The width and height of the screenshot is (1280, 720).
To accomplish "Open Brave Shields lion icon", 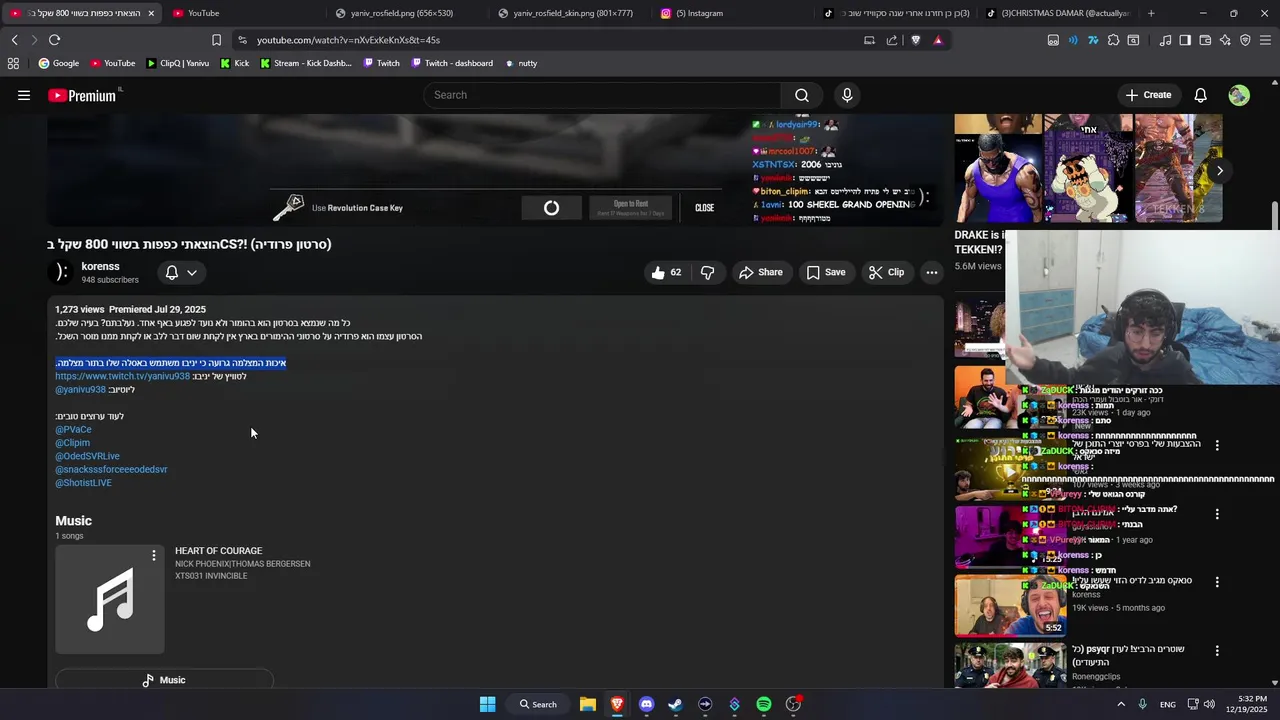I will point(915,40).
